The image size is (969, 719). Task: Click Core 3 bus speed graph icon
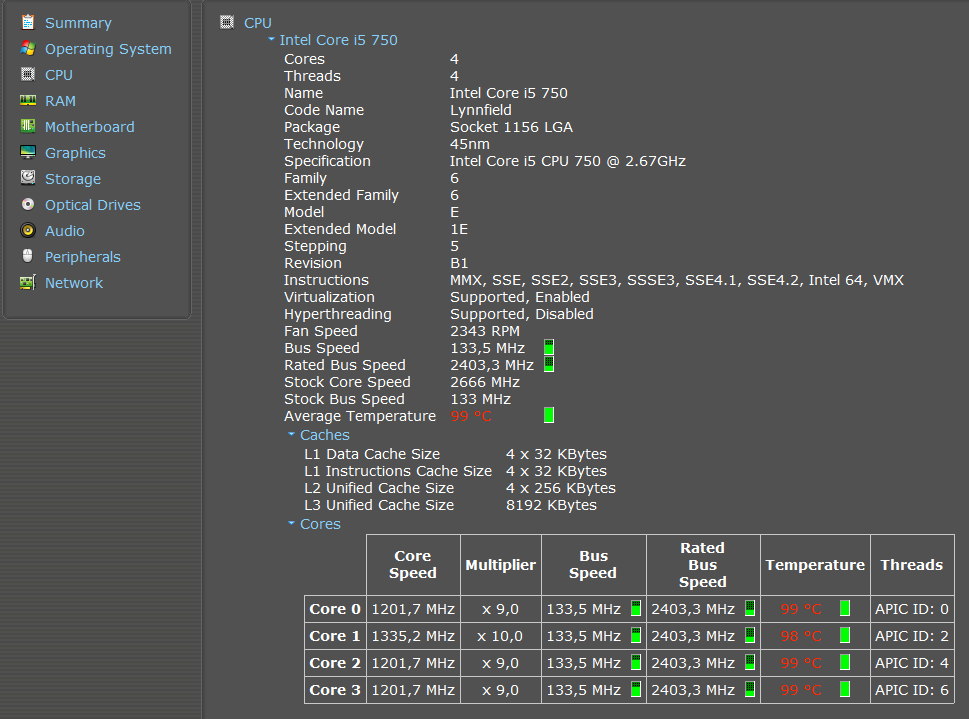636,689
